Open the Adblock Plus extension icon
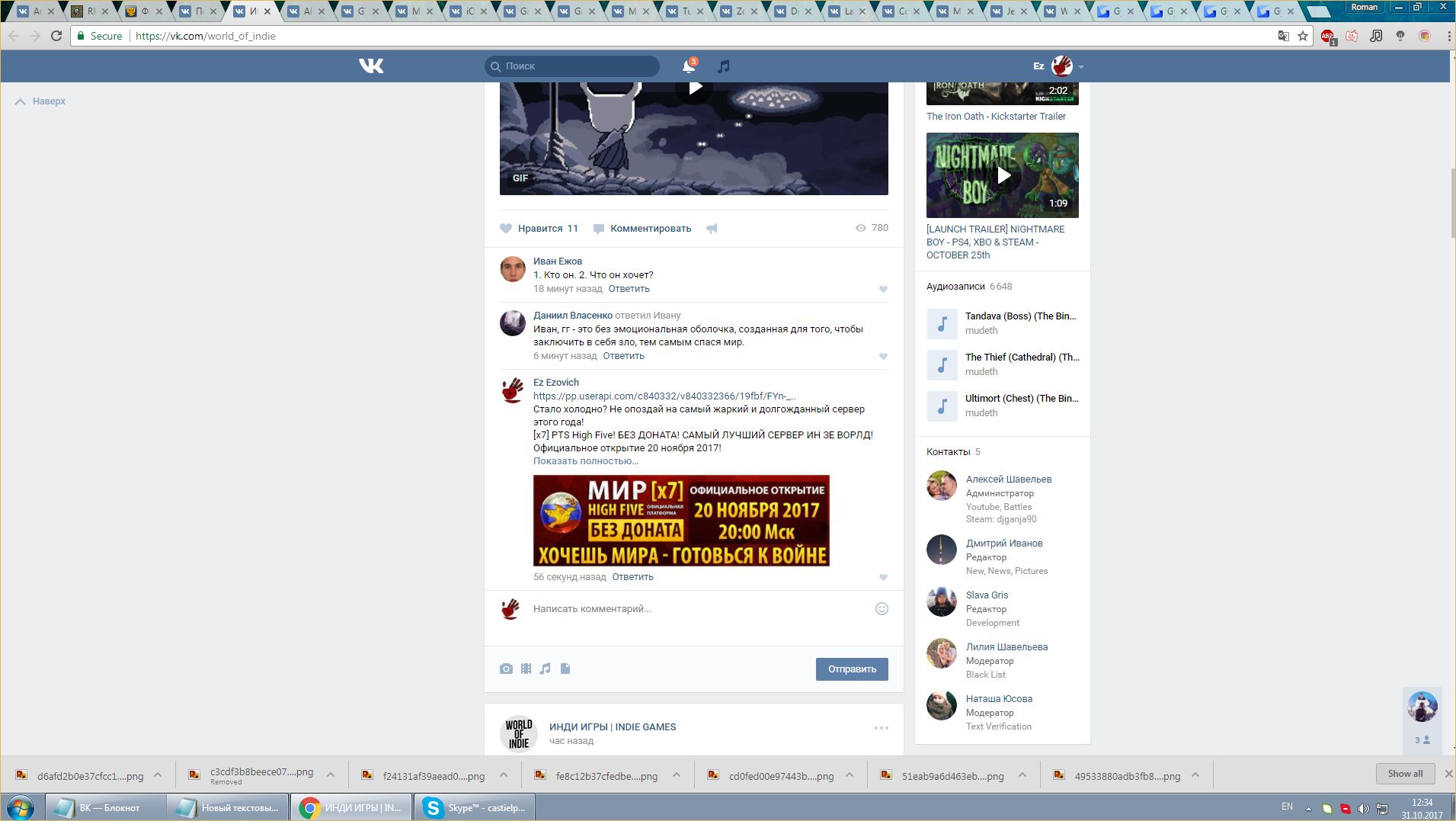 pos(1327,36)
